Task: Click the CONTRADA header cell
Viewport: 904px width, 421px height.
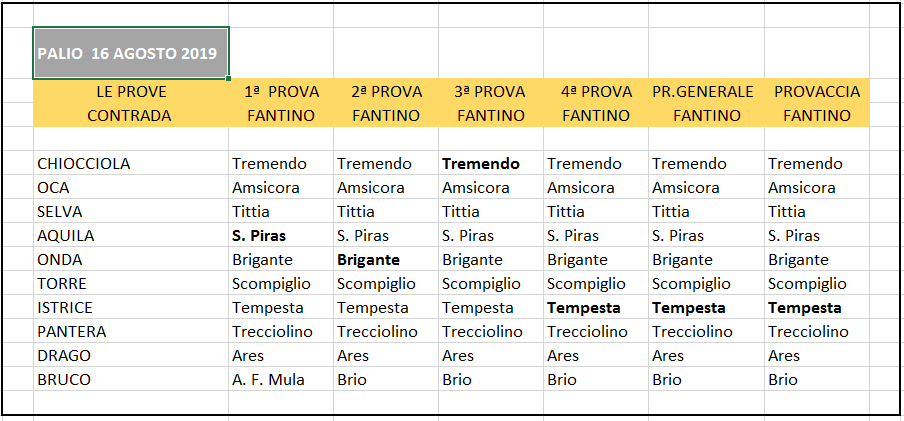Action: (x=131, y=115)
